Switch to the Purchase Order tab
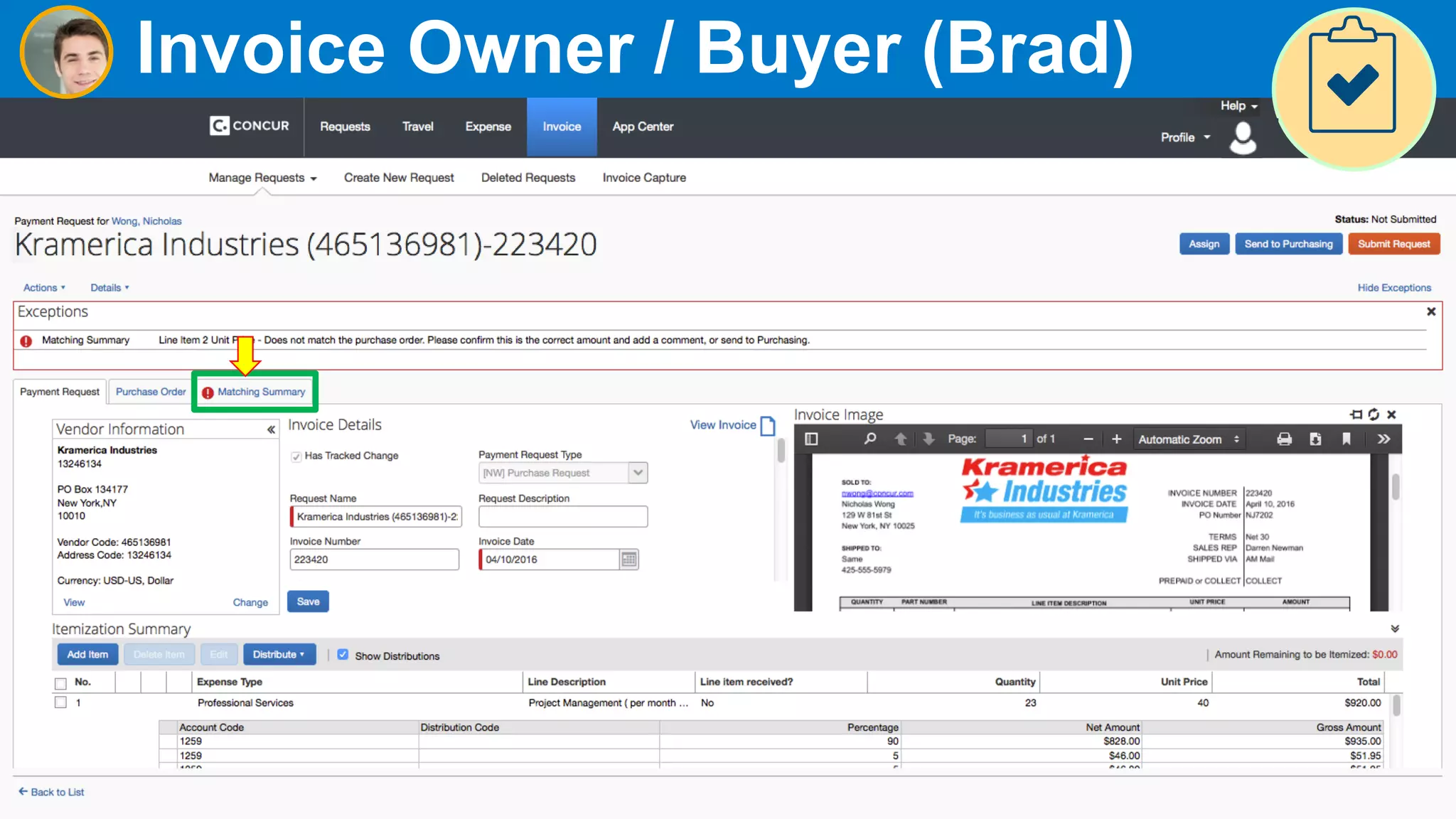The image size is (1456, 819). tap(151, 392)
